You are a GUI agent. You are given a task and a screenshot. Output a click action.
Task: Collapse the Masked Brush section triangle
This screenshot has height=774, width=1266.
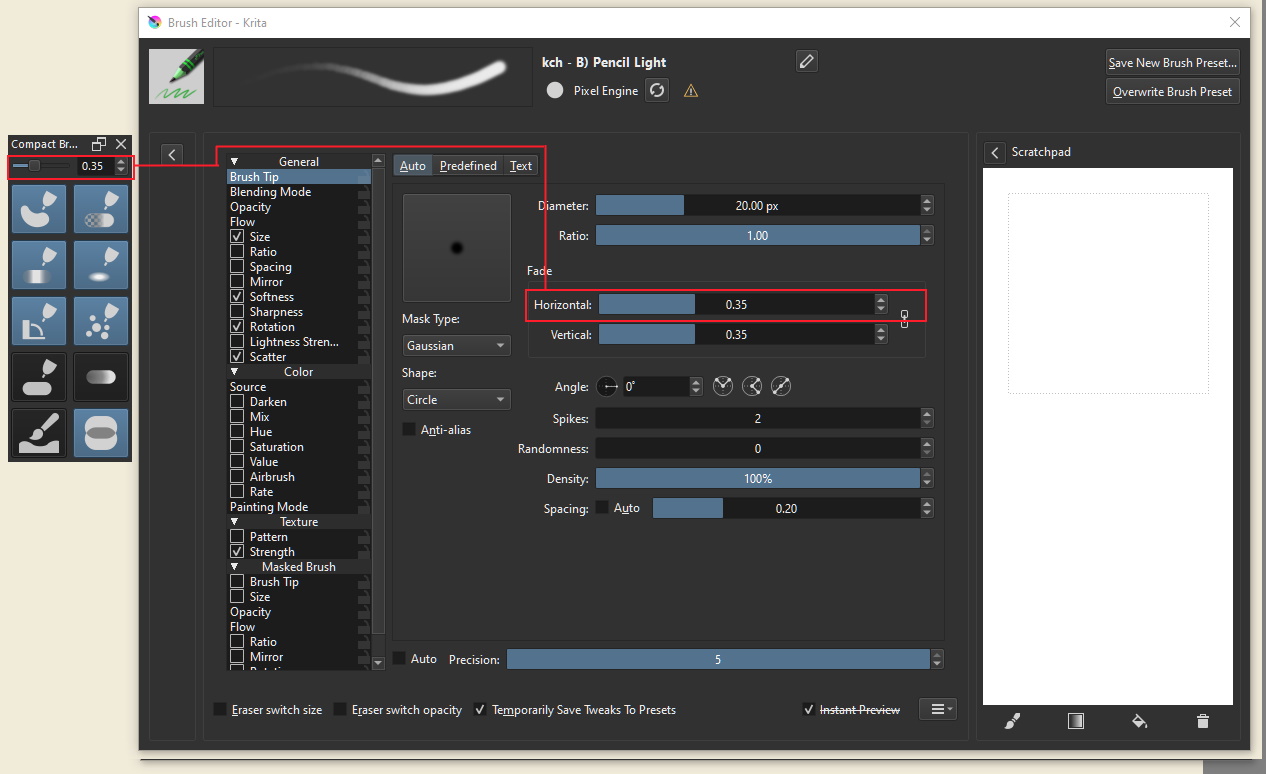click(x=235, y=567)
